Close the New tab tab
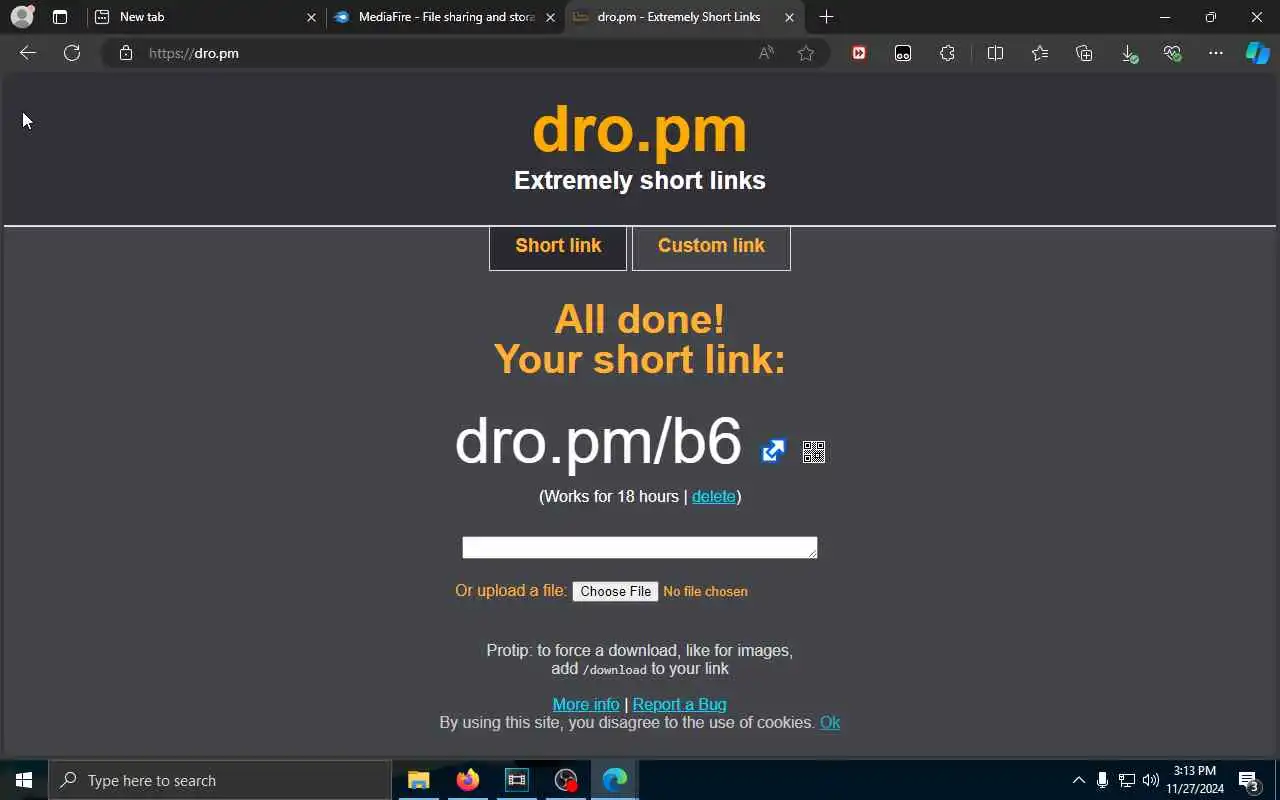1280x800 pixels. [x=311, y=17]
